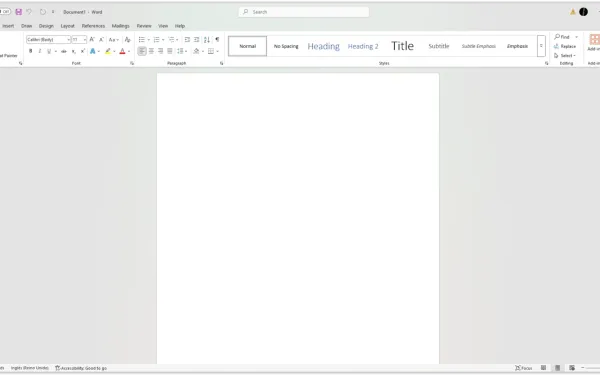Apply superscript formatting
Screen dimensions: 600x375
83,51
